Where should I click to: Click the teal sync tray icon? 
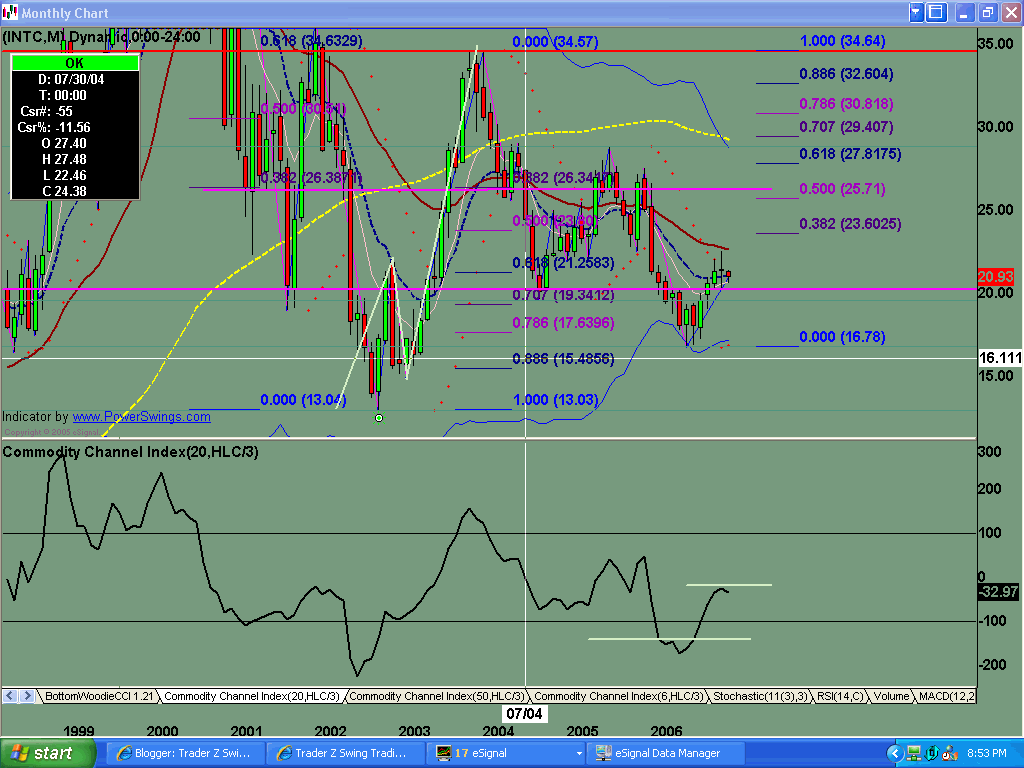tap(932, 754)
